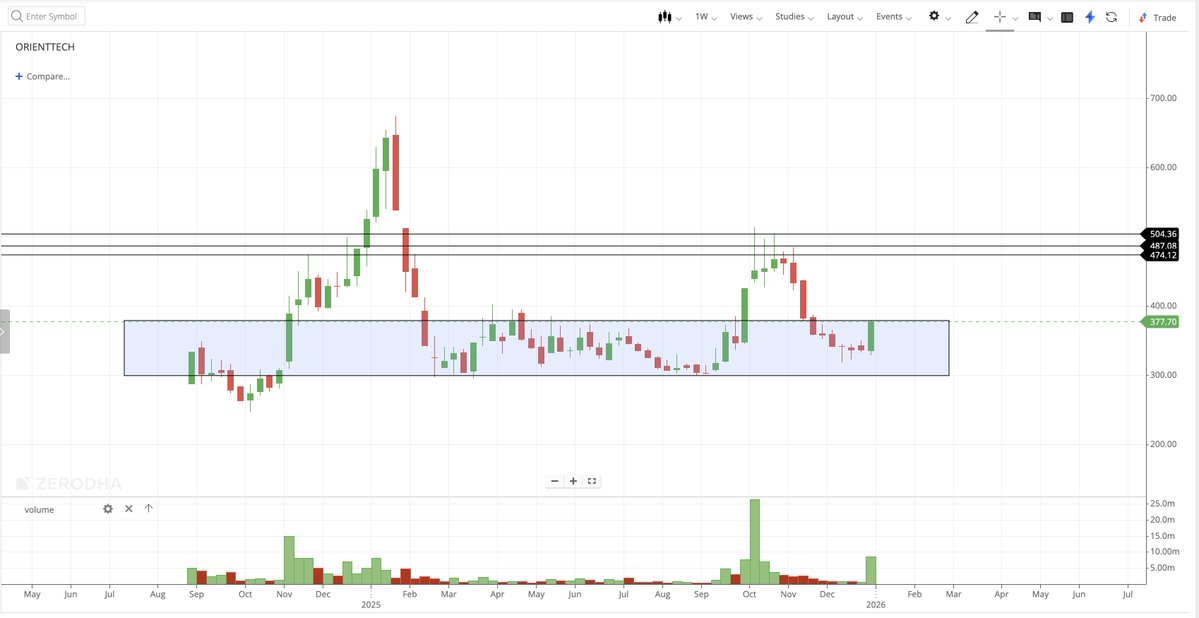Click the refresh chart icon
The height and width of the screenshot is (618, 1199).
point(1112,17)
